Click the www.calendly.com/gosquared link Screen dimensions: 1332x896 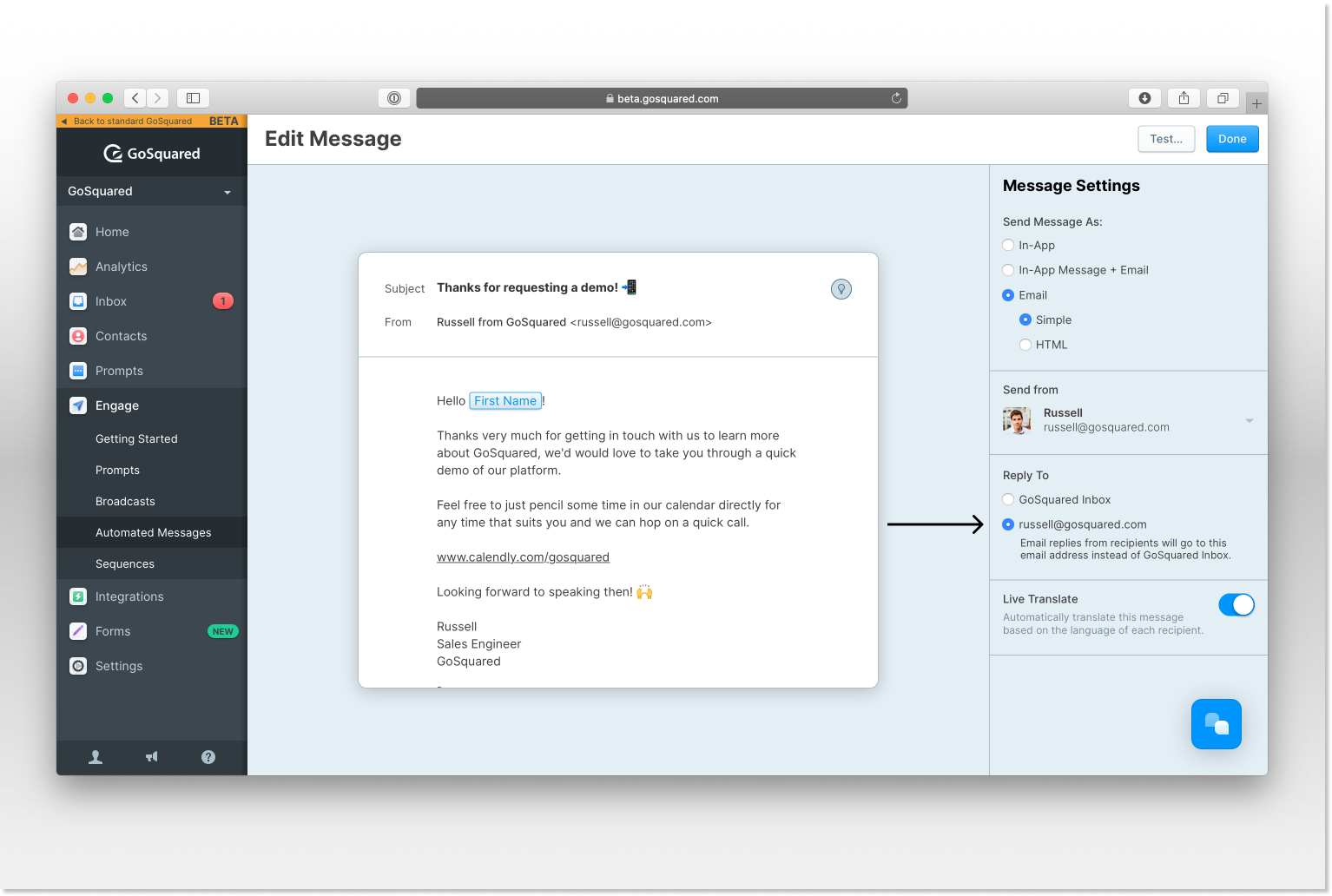tap(523, 557)
